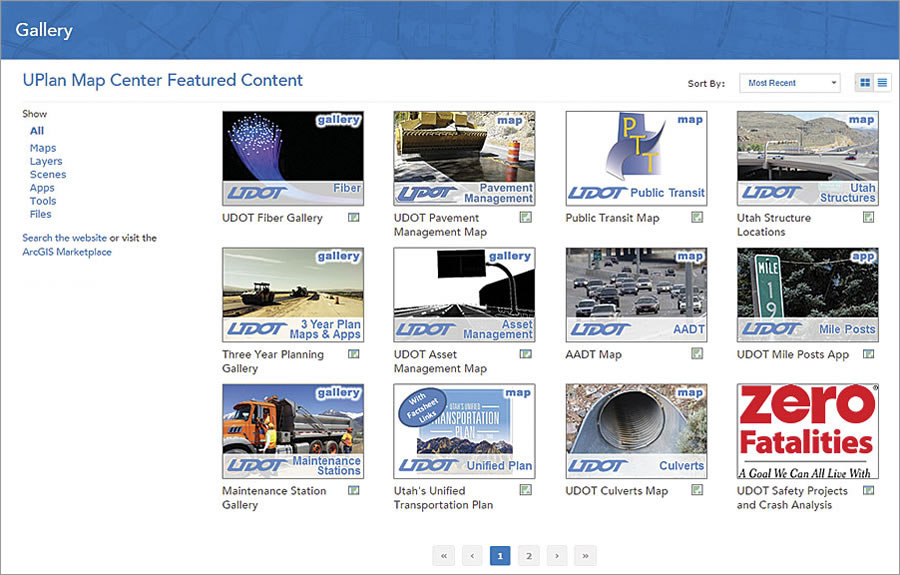
Task: Click the Public Transit Map title
Action: pos(612,218)
